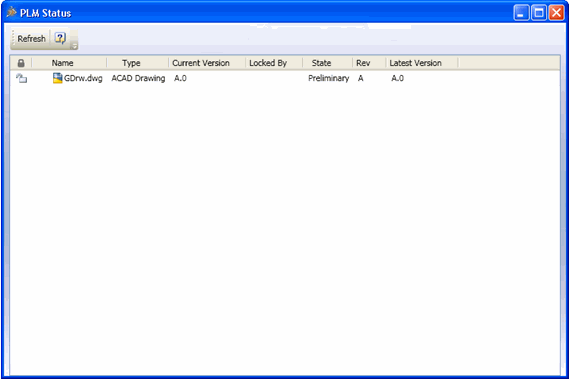Viewport: 569px width, 379px height.
Task: Open the help question mark icon
Action: [60, 38]
